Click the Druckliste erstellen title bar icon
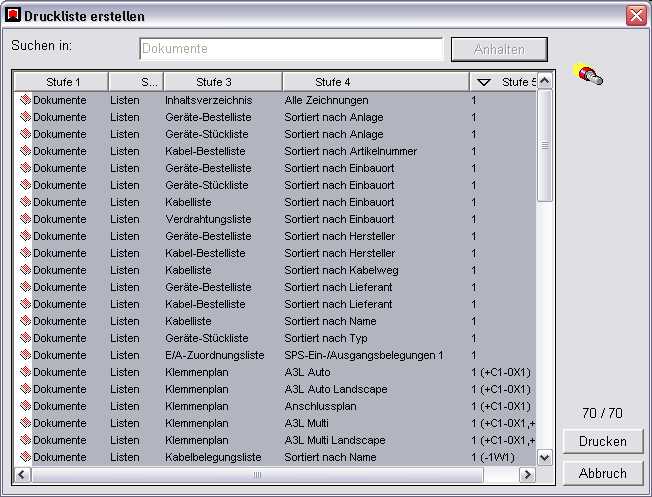Screen dimensions: 652x497 pyautogui.click(x=13, y=15)
